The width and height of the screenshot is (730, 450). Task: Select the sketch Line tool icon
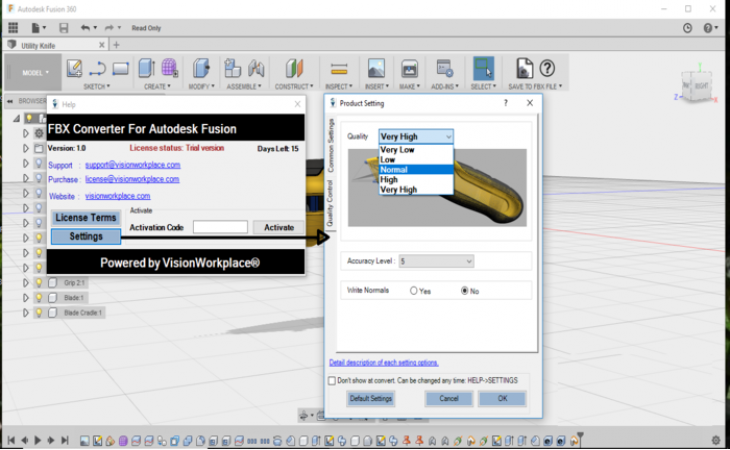97,69
